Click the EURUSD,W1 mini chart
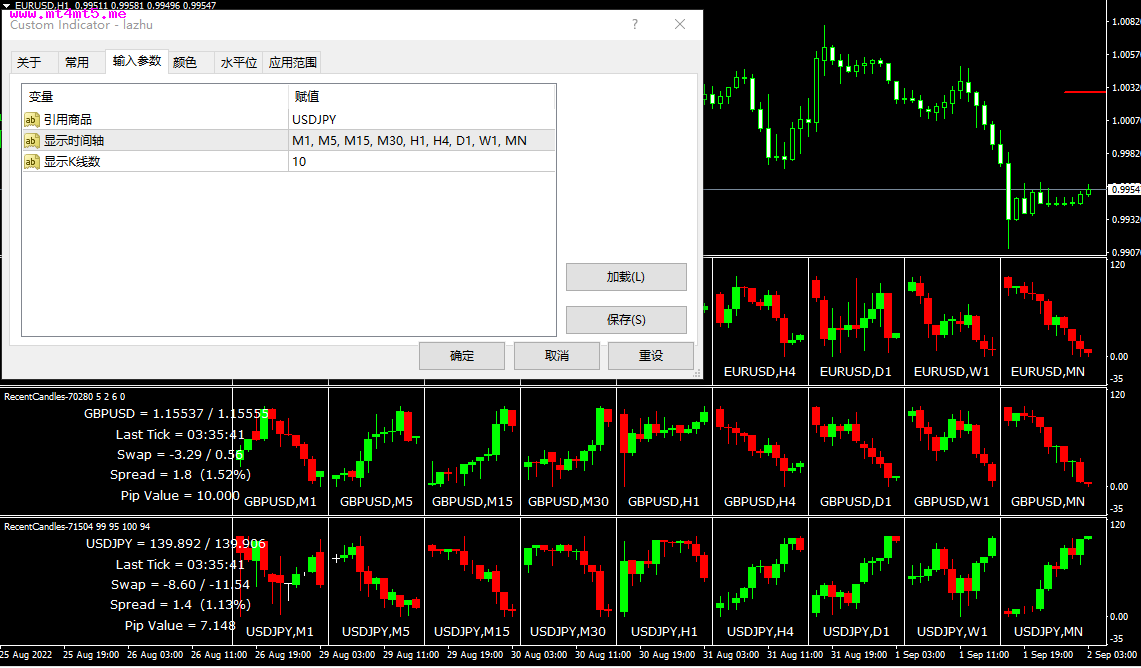This screenshot has width=1141, height=668. point(952,321)
